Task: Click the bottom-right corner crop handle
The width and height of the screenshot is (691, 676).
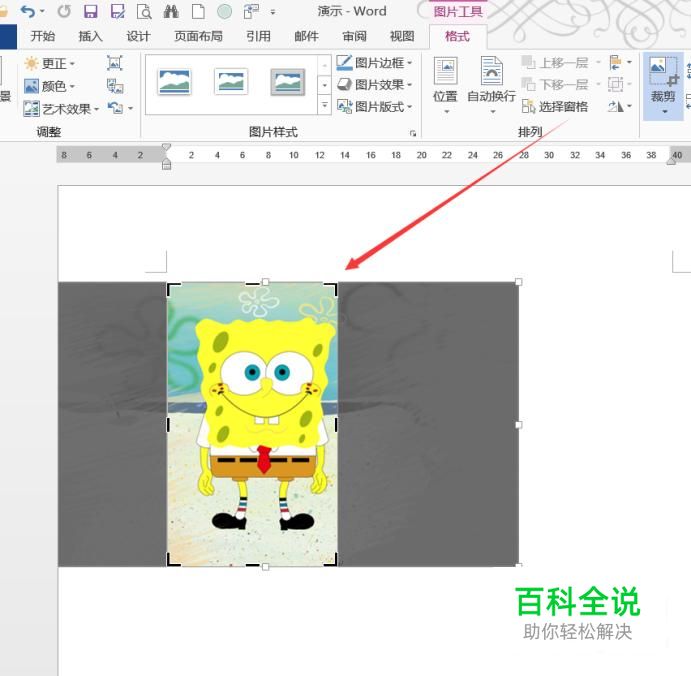Action: point(331,560)
